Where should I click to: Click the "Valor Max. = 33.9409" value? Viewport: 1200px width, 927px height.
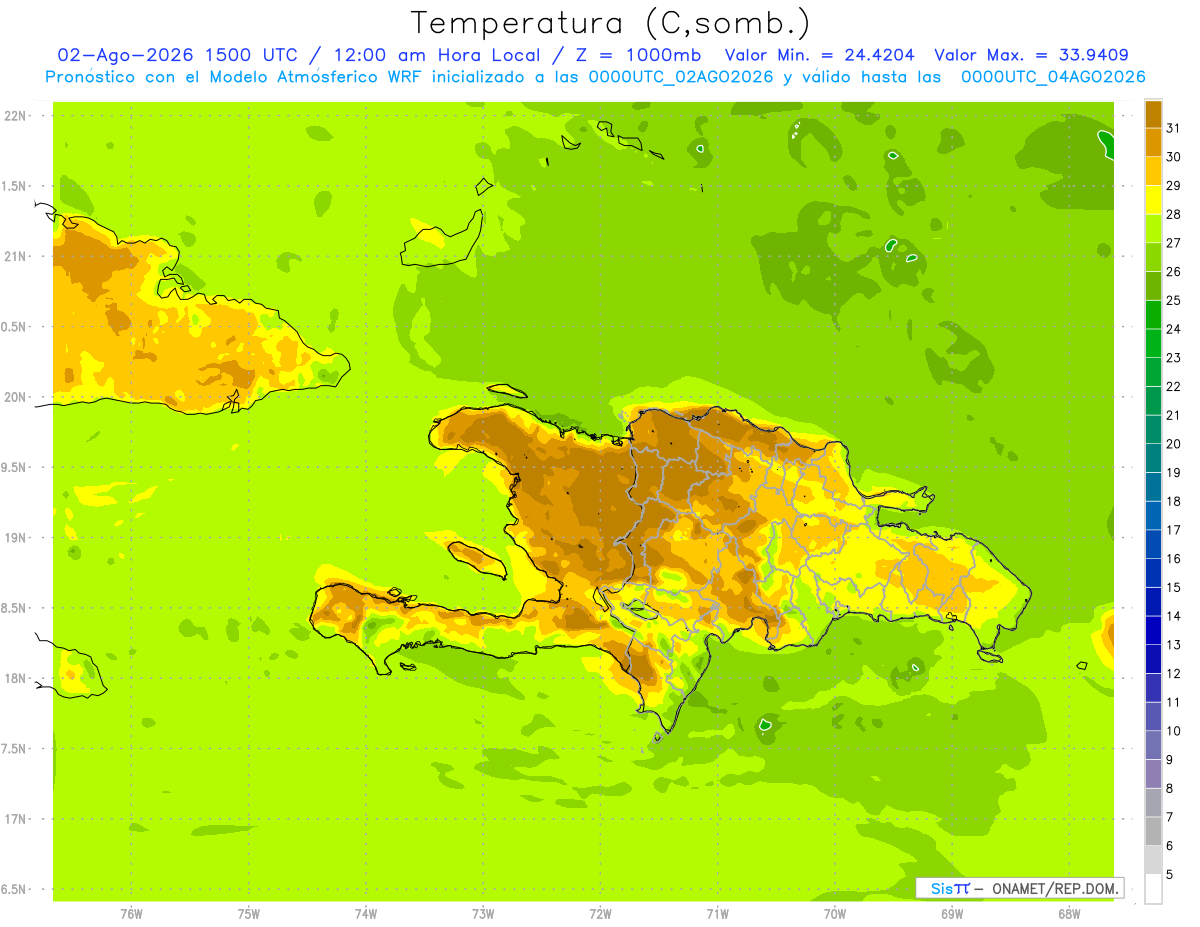[x=1032, y=55]
